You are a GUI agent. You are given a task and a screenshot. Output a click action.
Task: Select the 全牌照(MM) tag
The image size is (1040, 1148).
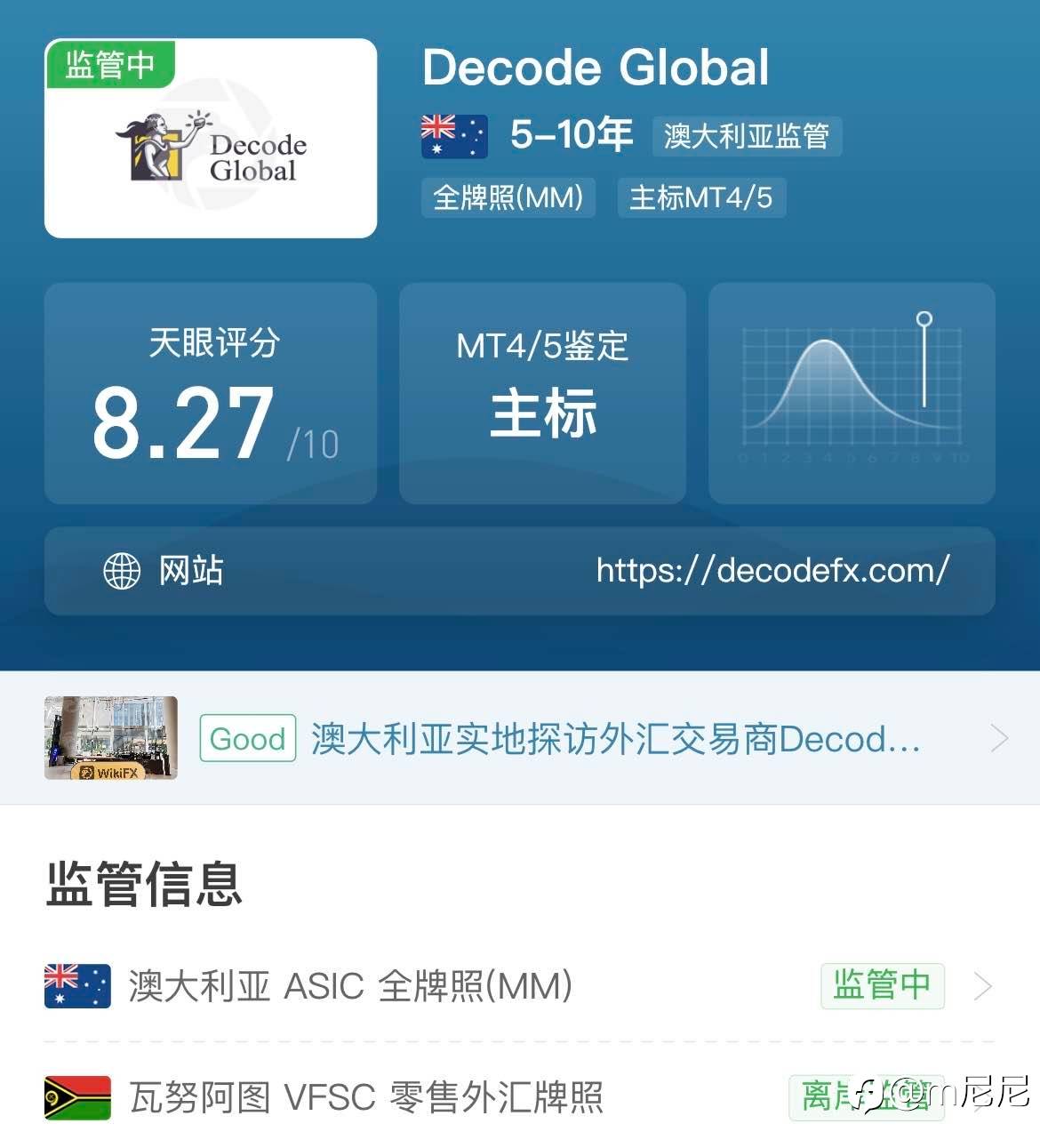pos(508,197)
